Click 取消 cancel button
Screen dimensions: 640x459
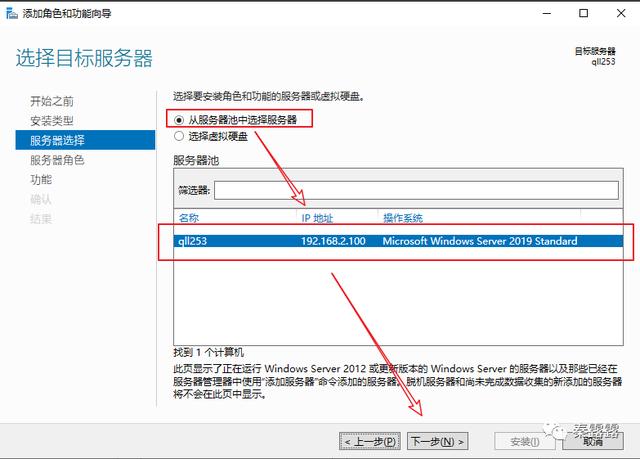(x=593, y=441)
